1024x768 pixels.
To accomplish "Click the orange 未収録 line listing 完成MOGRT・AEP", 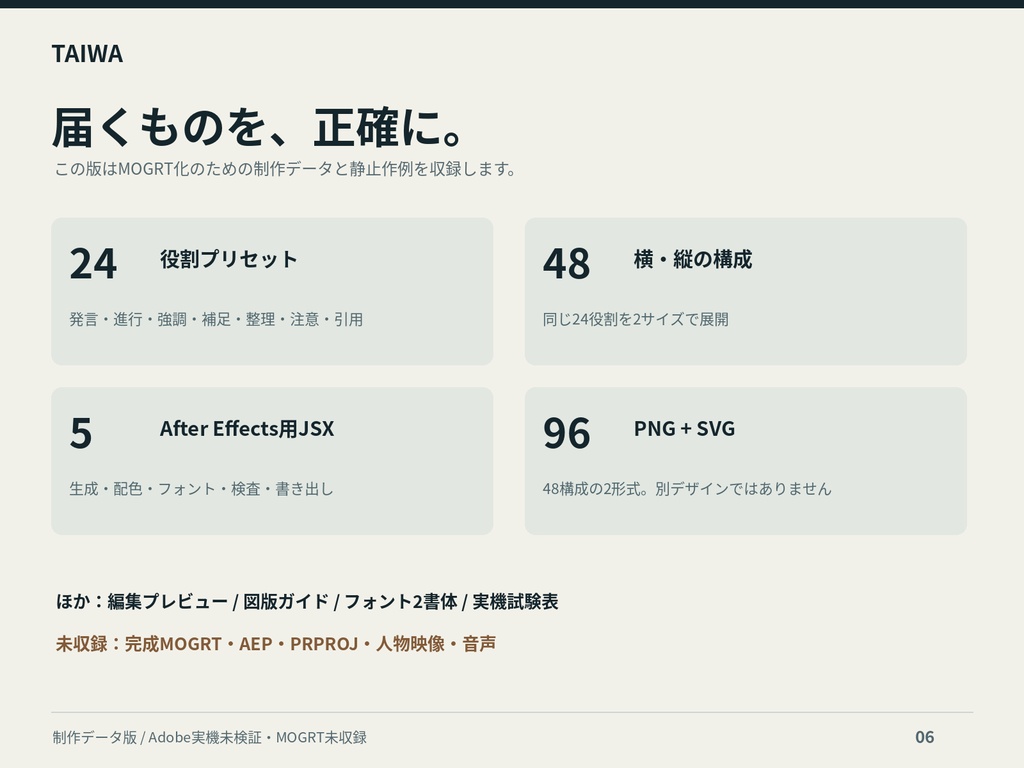I will click(276, 644).
